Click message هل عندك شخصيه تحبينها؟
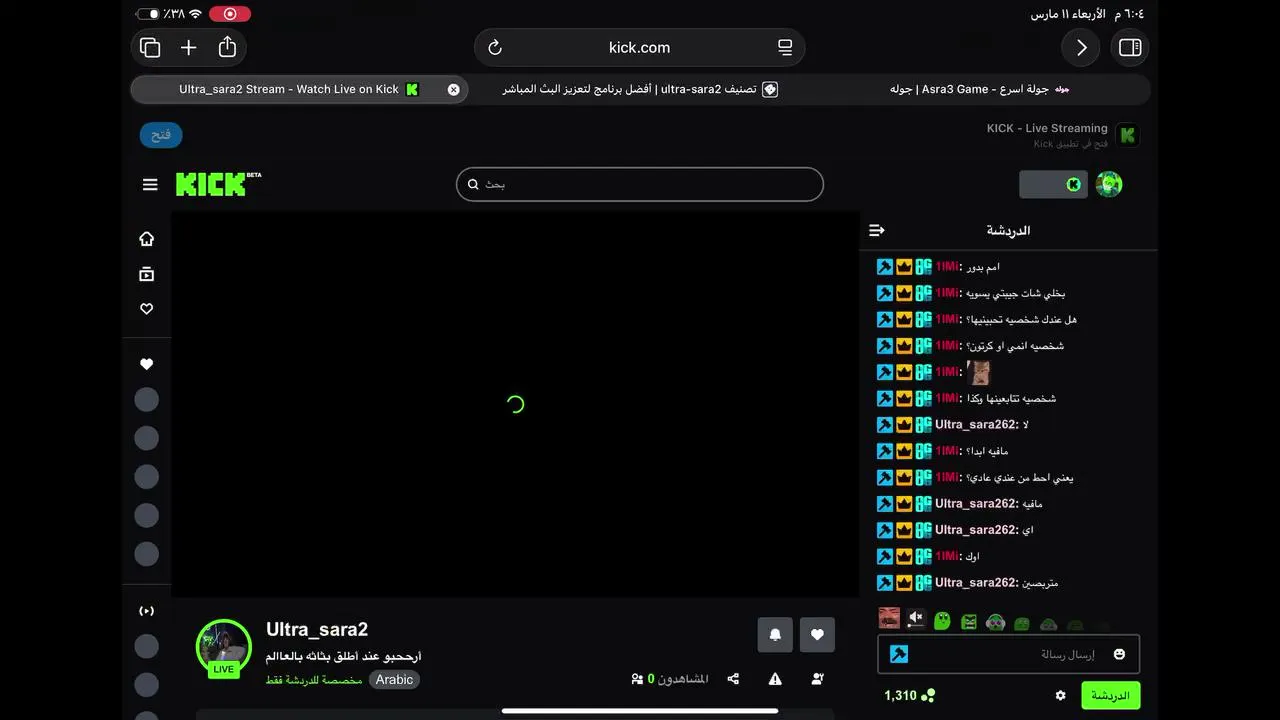Image resolution: width=1280 pixels, height=720 pixels. (x=1021, y=320)
